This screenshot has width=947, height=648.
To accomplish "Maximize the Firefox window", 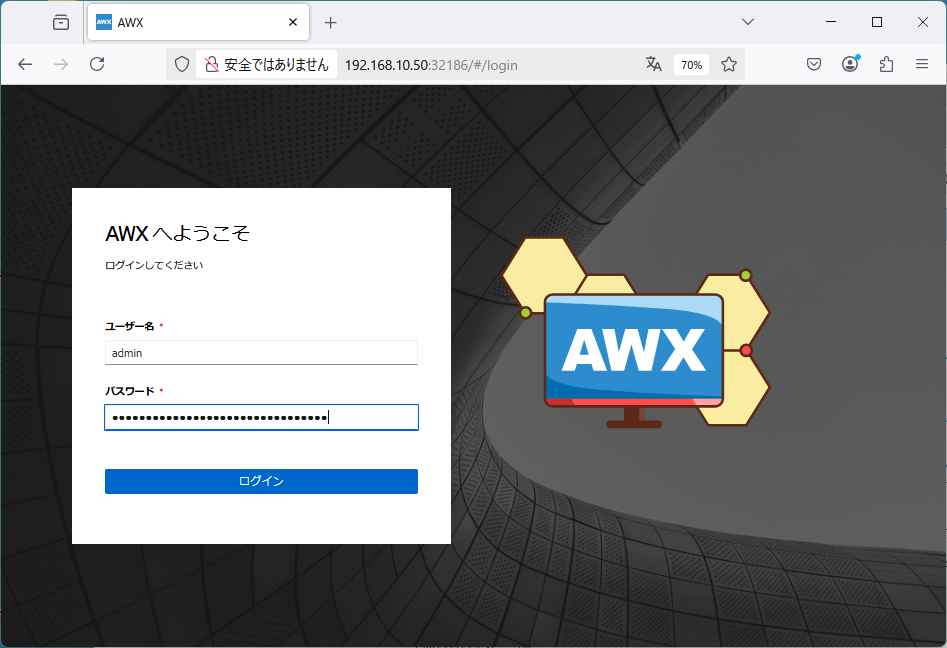I will click(x=877, y=22).
